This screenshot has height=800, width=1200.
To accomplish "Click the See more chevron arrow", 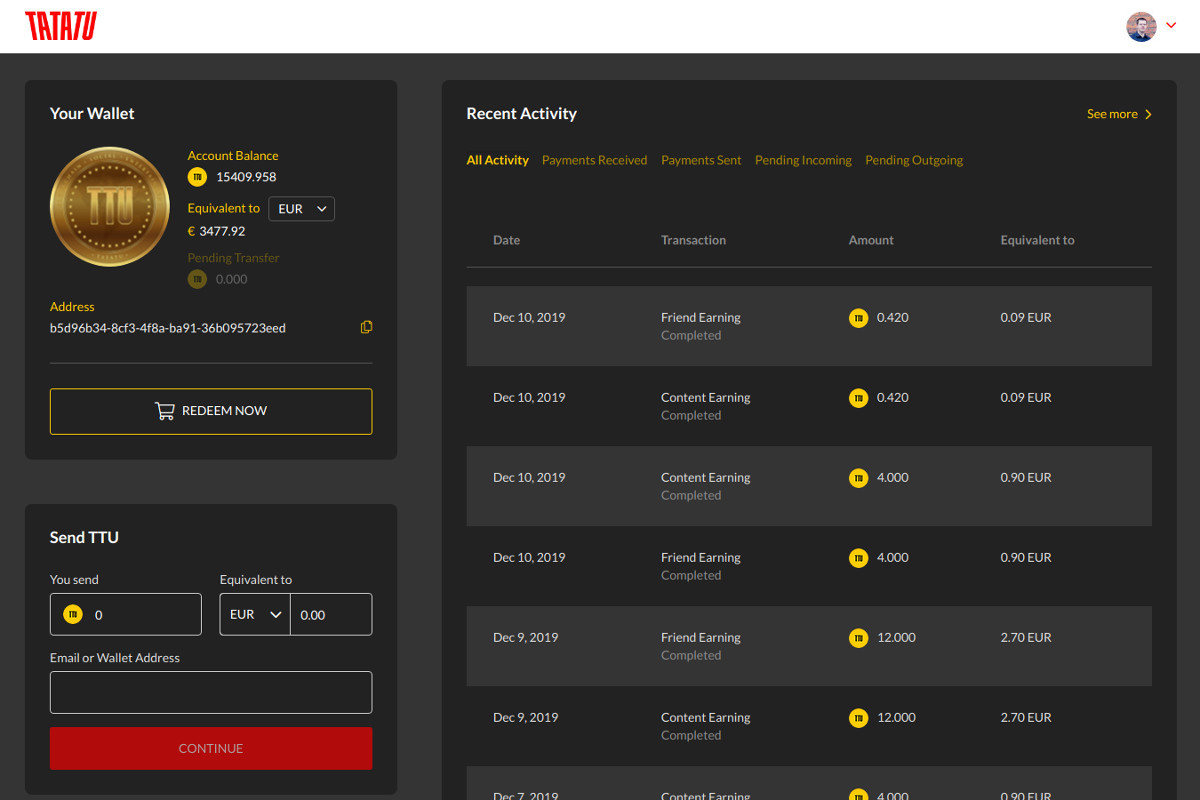I will [x=1148, y=114].
